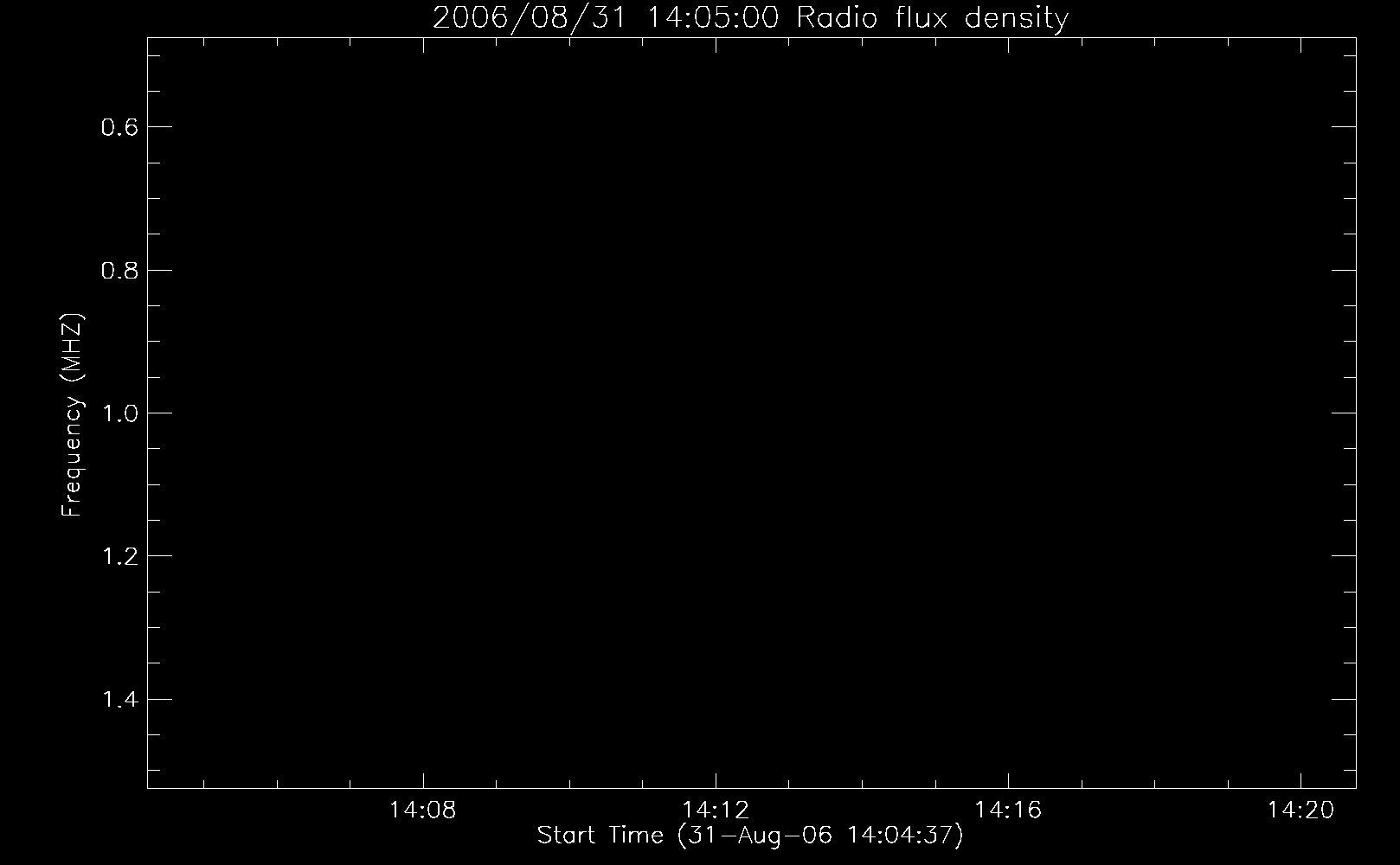The image size is (1400, 865).
Task: Click the 1.2 frequency tick label
Action: (x=119, y=555)
